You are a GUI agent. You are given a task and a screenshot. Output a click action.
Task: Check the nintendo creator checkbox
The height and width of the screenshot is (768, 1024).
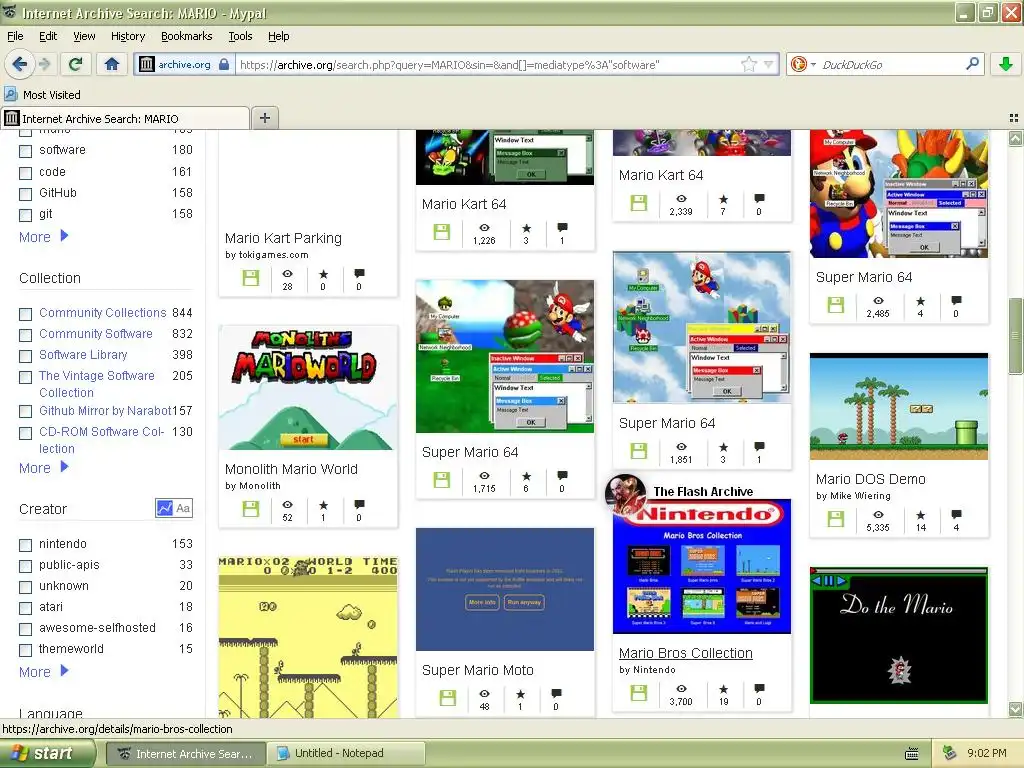[x=25, y=545]
